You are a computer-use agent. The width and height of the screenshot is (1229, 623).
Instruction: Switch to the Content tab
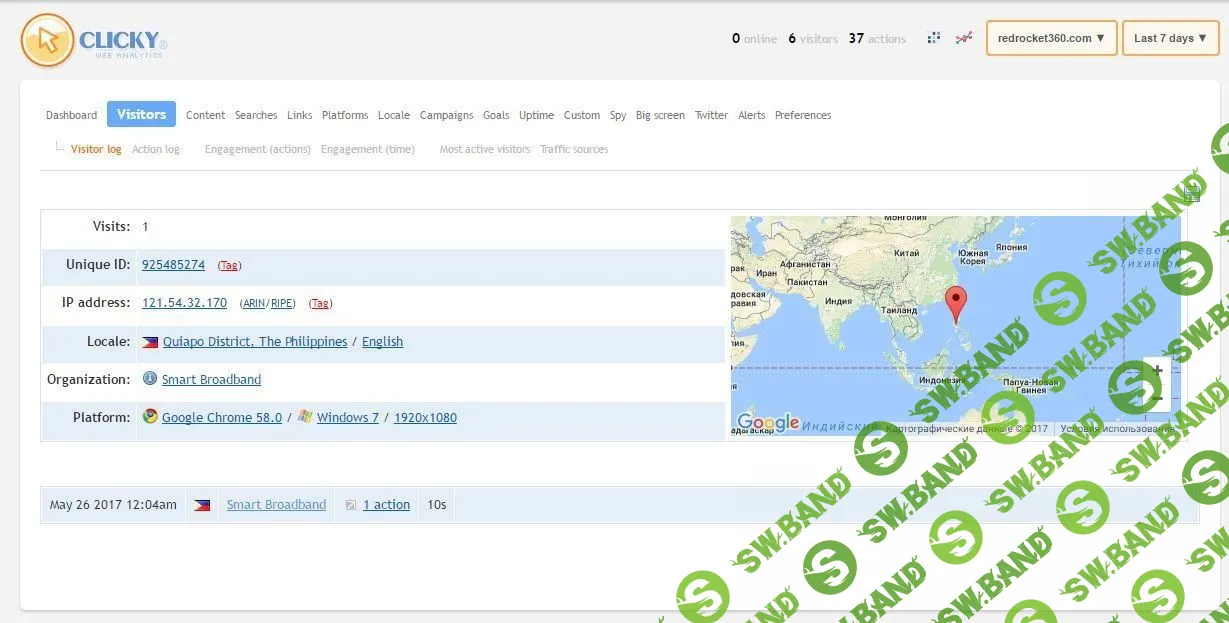[x=205, y=115]
